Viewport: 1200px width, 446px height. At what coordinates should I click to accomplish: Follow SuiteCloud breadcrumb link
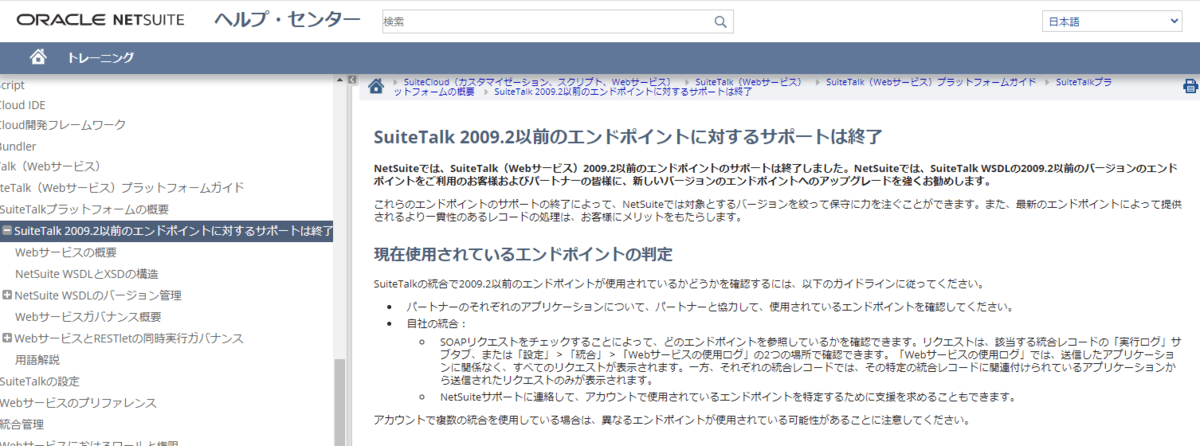pyautogui.click(x=538, y=81)
